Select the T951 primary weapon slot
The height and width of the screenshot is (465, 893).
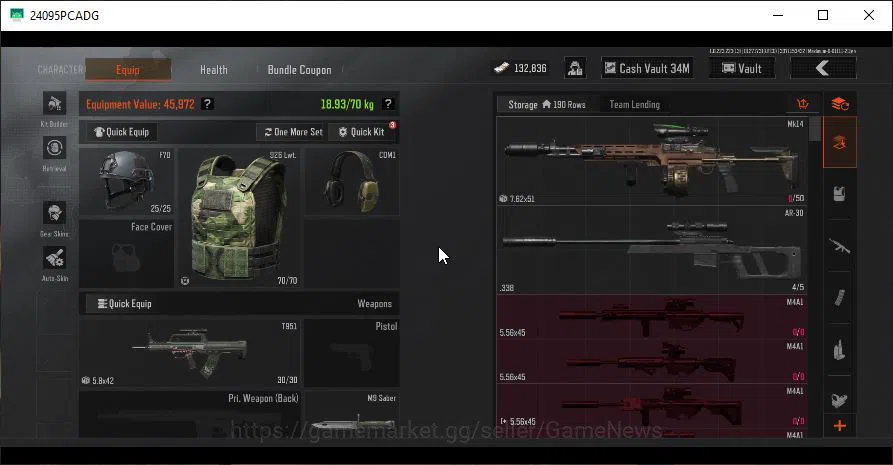coord(190,353)
